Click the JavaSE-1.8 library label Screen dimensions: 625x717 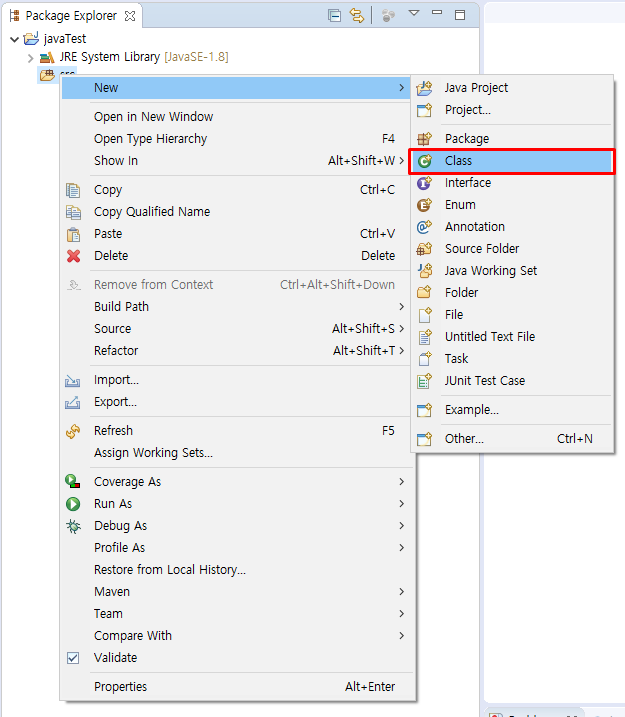click(x=196, y=57)
